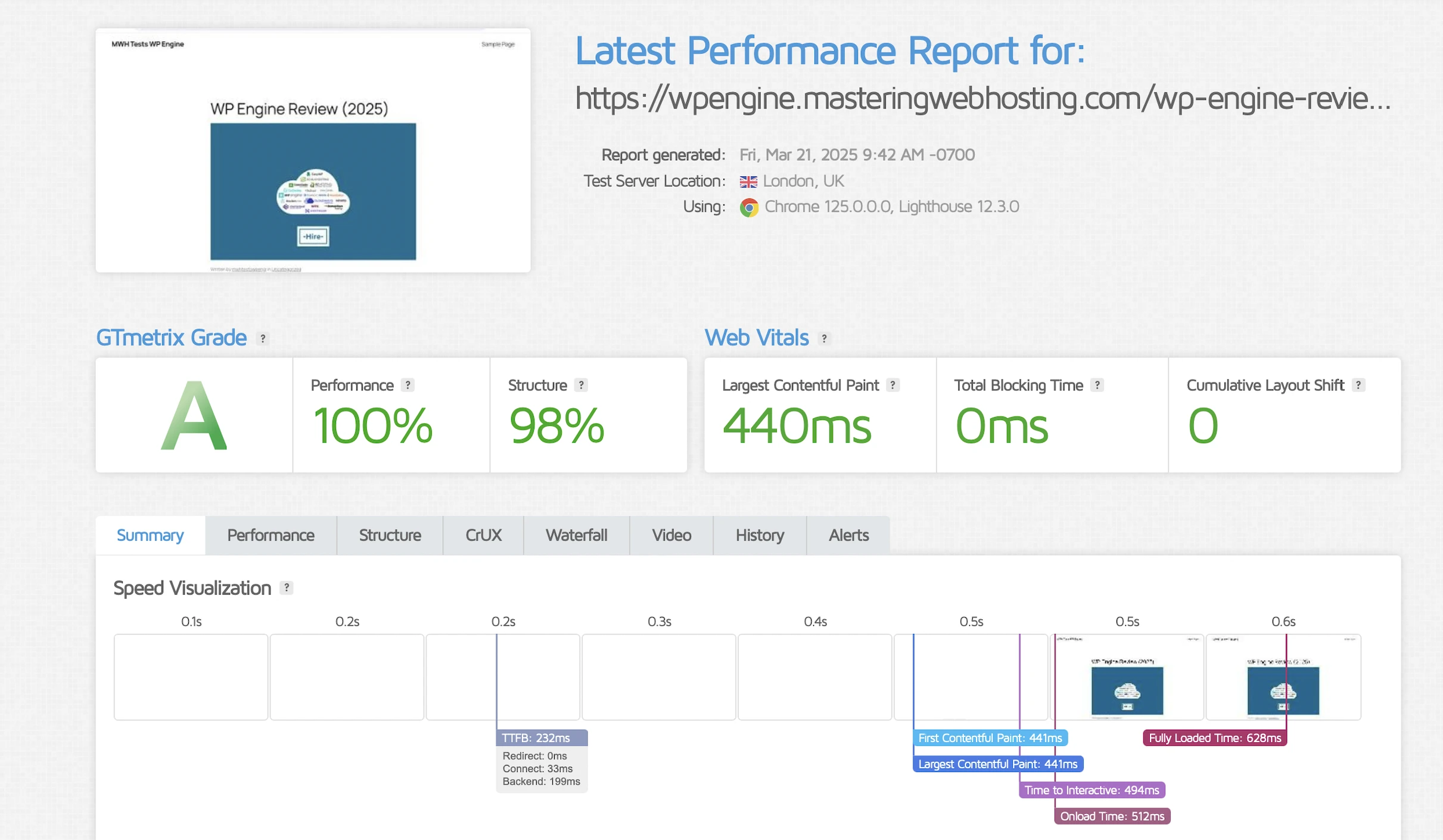View the History tab

pyautogui.click(x=760, y=536)
